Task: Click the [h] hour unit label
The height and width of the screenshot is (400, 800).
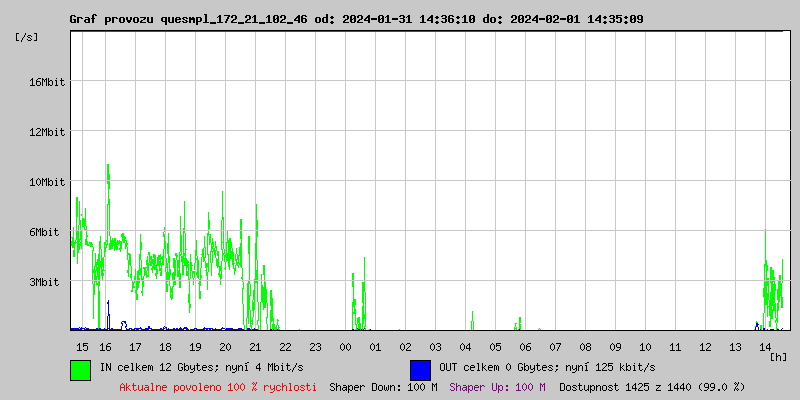Action: coord(779,357)
